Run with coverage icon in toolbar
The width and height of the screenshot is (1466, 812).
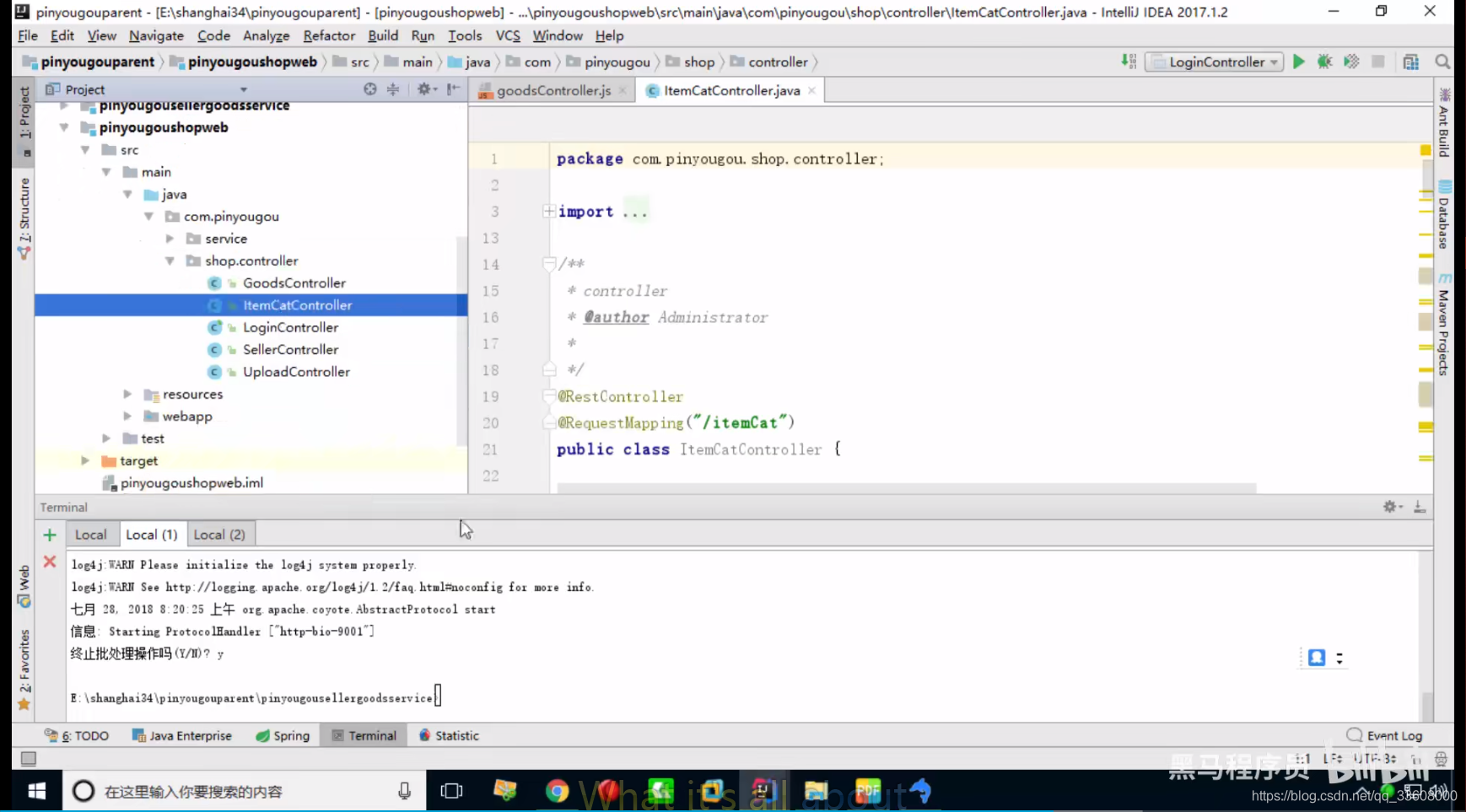(x=1351, y=62)
